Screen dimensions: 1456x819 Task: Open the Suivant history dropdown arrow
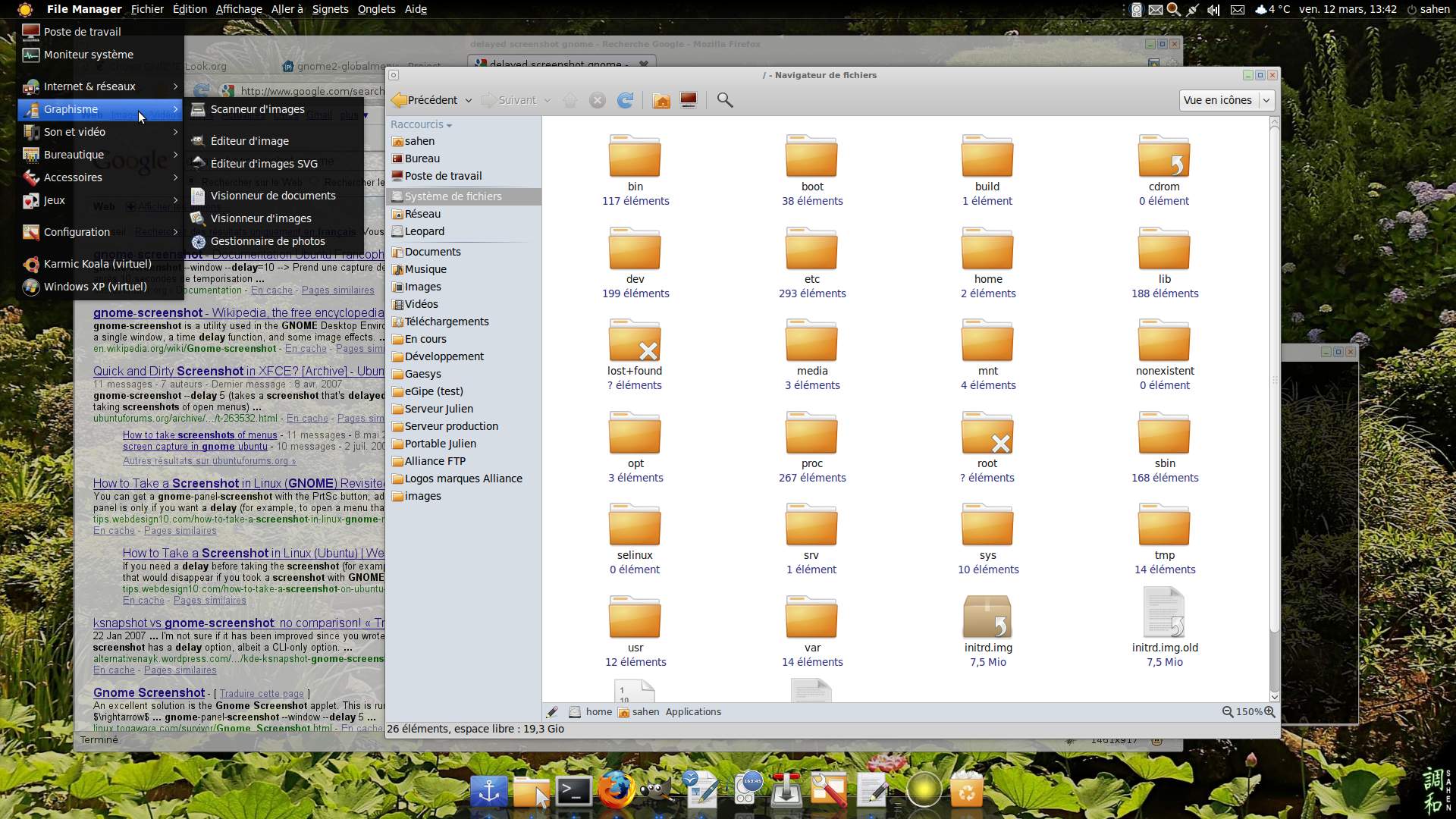click(547, 100)
